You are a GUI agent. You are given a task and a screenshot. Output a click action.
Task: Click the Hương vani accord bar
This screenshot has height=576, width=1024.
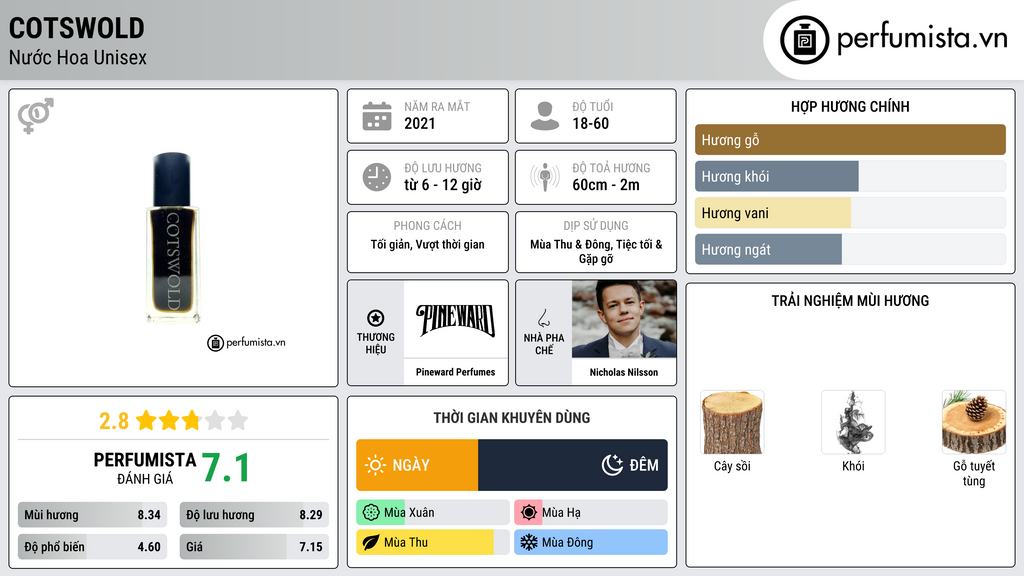850,213
